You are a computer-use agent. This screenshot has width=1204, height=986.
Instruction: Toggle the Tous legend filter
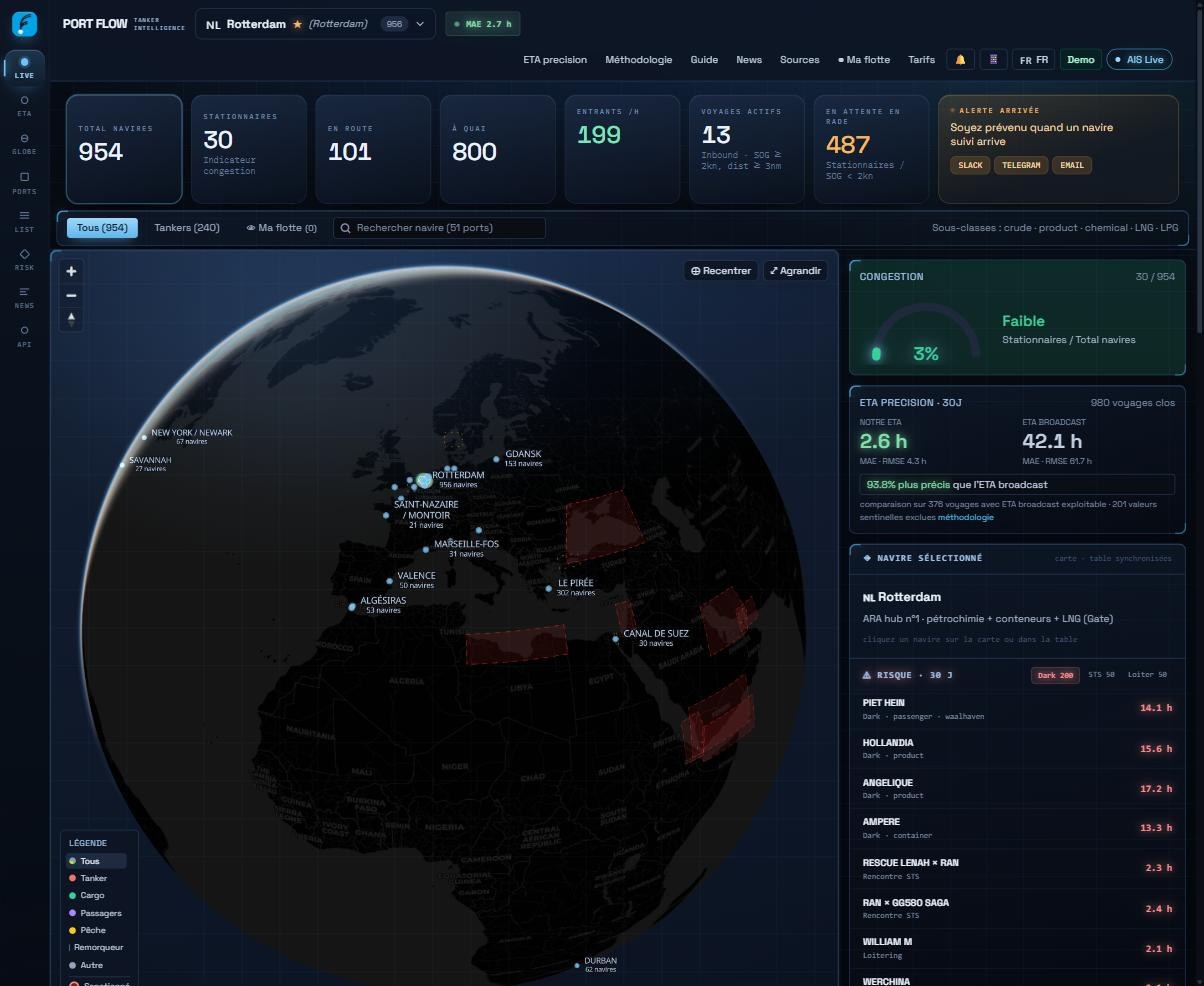pyautogui.click(x=96, y=861)
